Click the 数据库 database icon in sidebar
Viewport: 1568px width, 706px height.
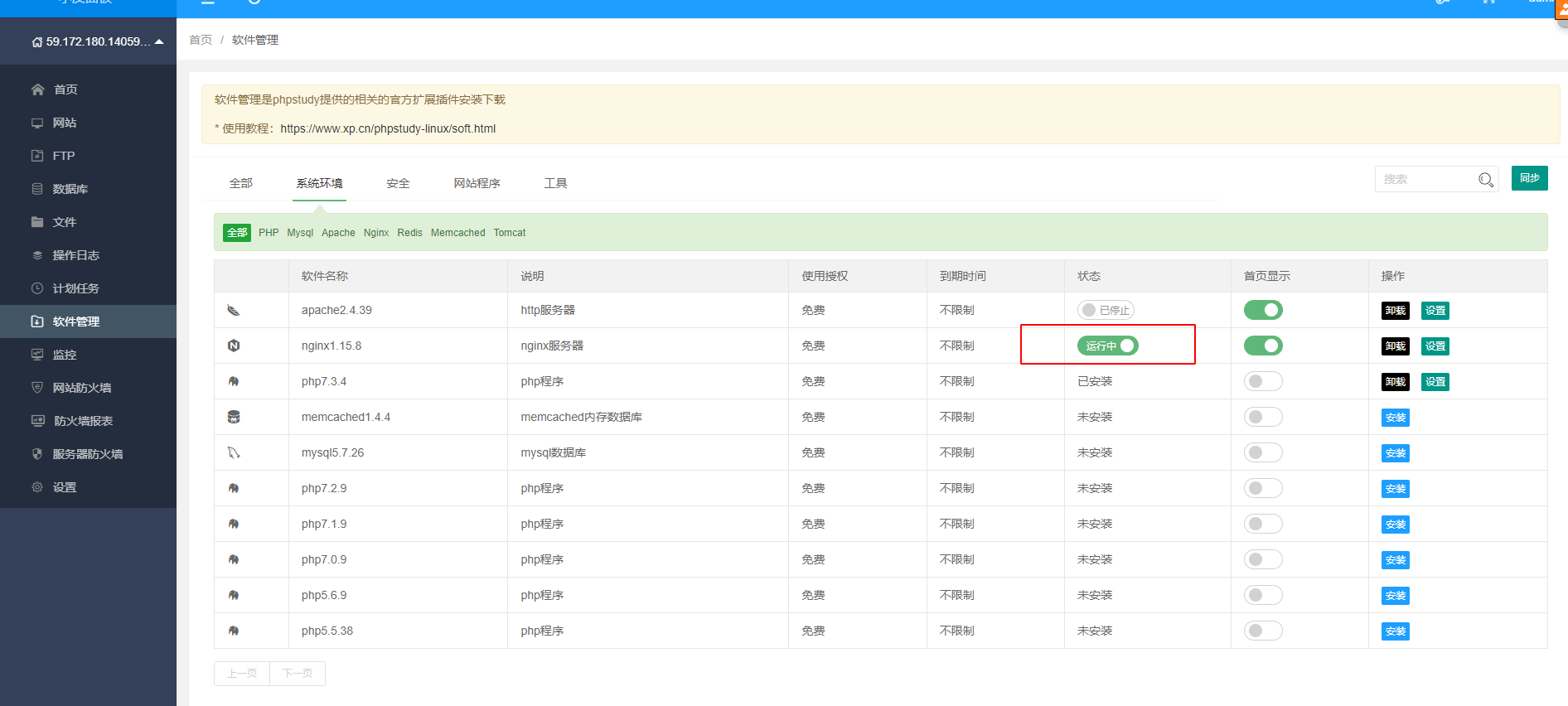(37, 189)
